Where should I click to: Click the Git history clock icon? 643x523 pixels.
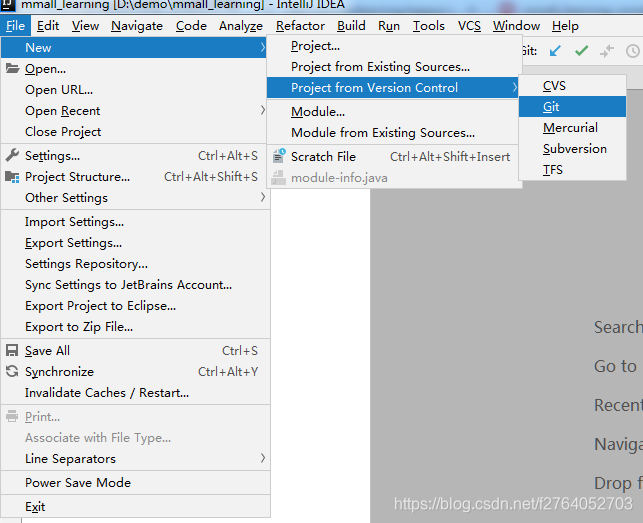(x=633, y=51)
